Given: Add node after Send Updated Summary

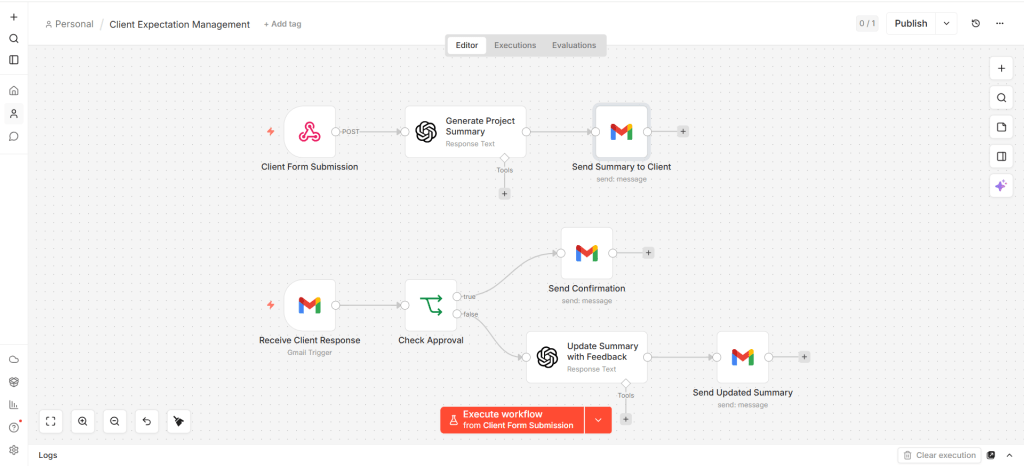Looking at the screenshot, I should pyautogui.click(x=805, y=357).
